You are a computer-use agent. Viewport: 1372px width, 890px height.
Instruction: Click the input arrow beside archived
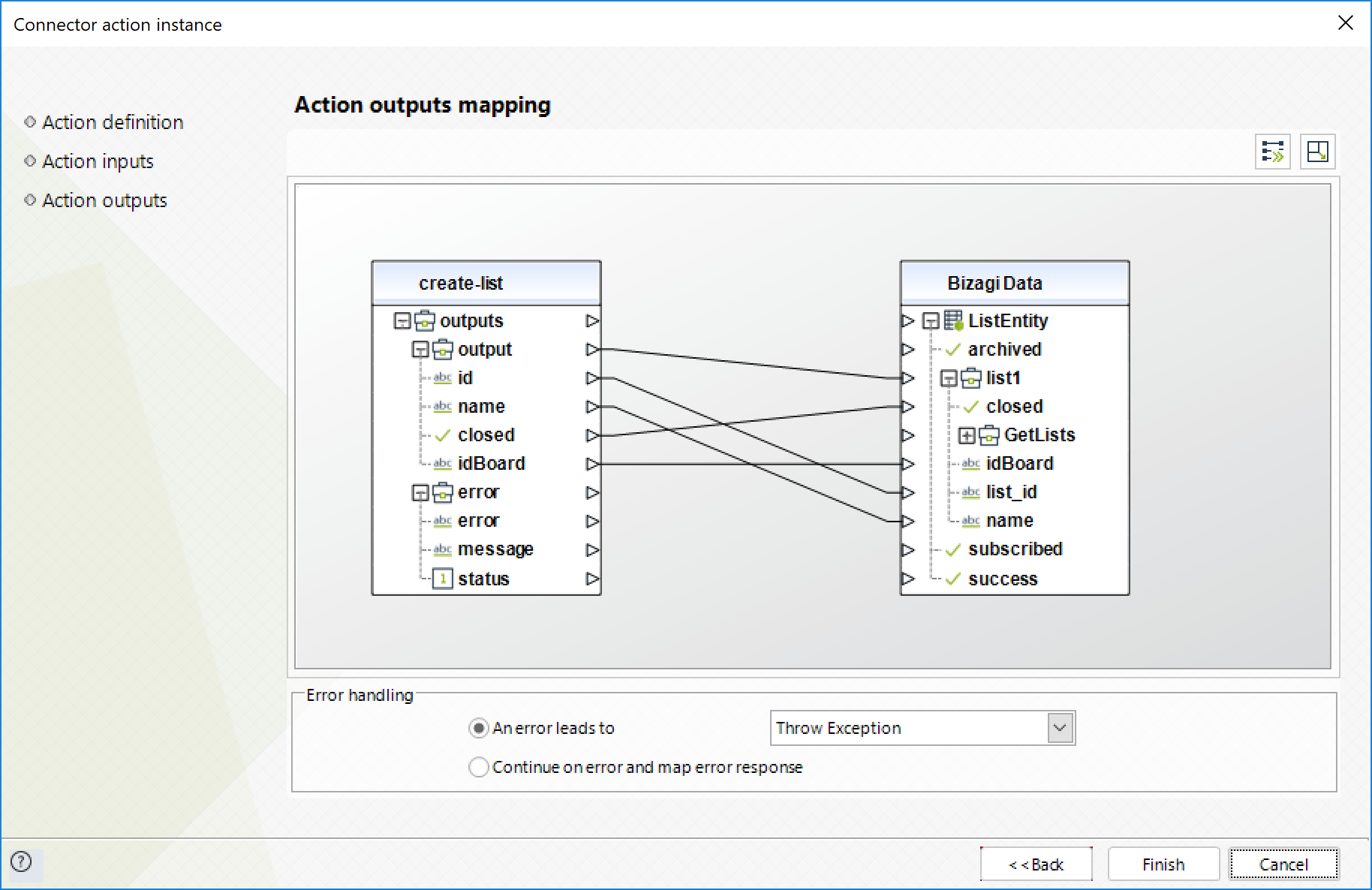908,349
